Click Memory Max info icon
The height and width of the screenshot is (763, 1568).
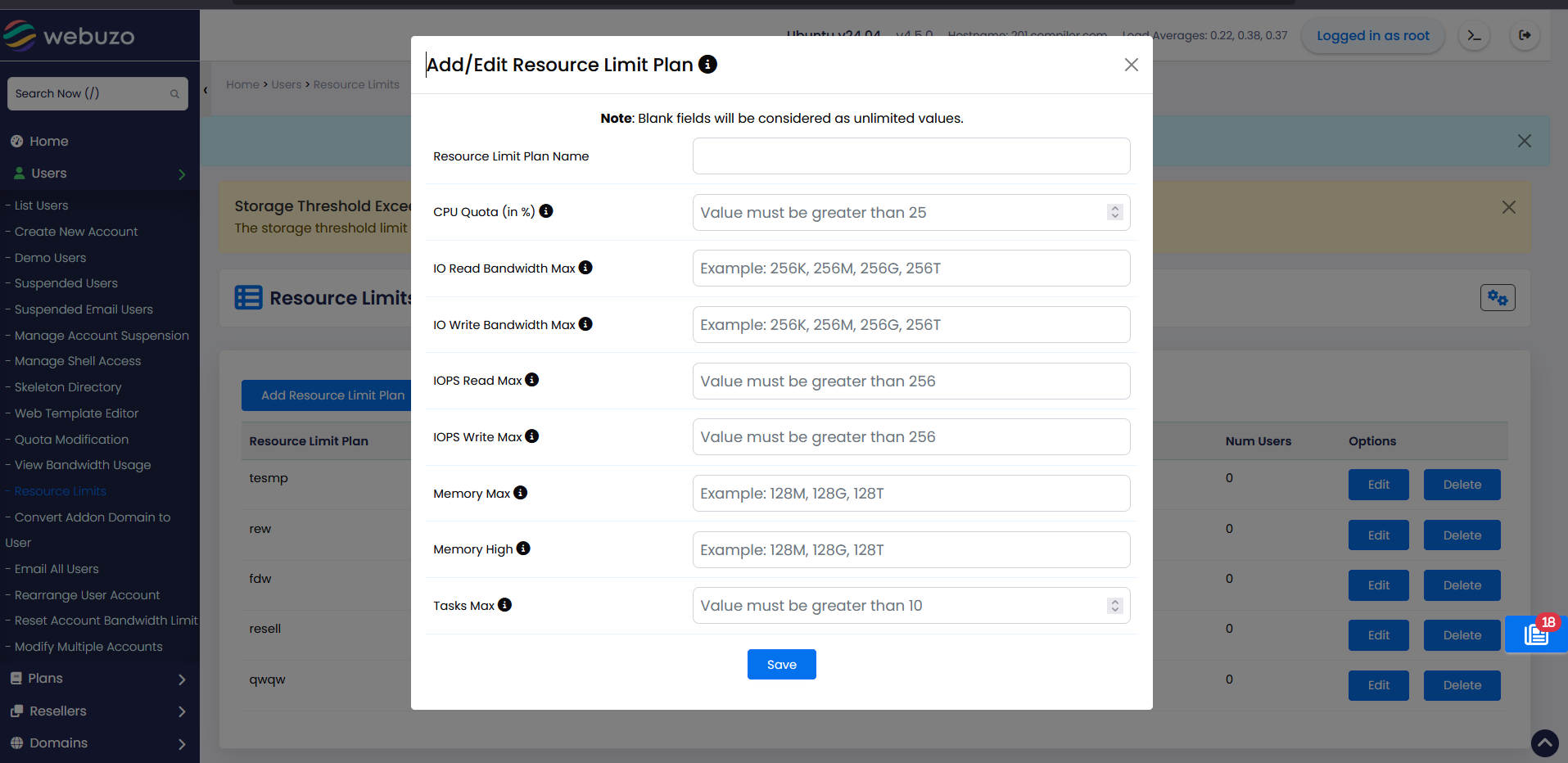click(x=521, y=493)
